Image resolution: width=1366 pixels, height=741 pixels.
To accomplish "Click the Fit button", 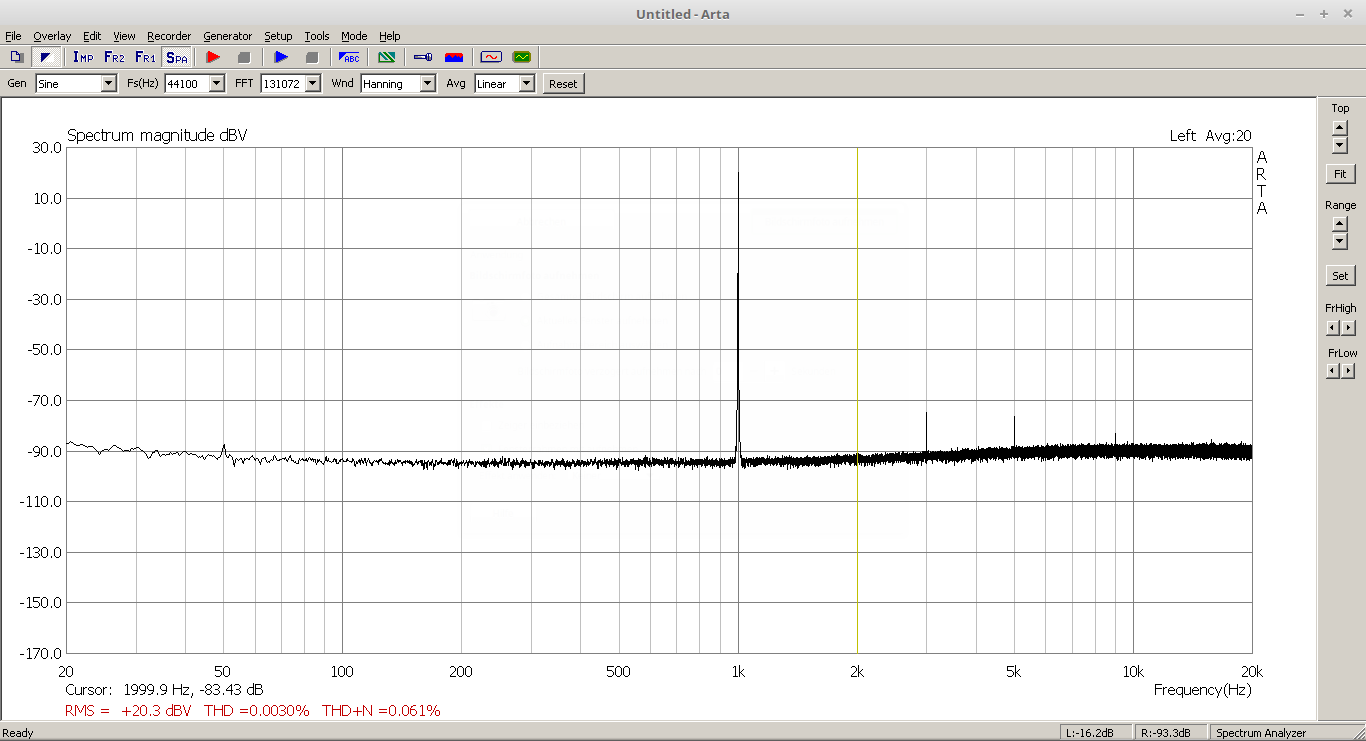I will [x=1340, y=174].
